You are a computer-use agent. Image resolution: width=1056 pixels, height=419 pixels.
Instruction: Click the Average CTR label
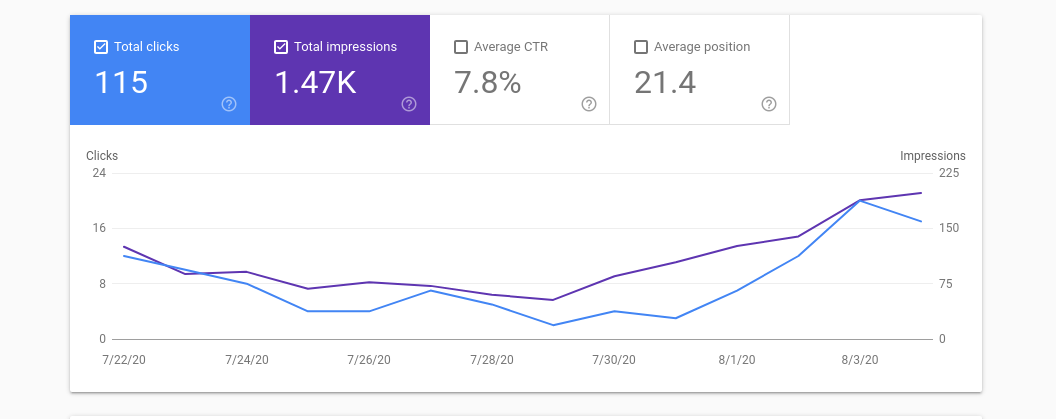tap(511, 47)
